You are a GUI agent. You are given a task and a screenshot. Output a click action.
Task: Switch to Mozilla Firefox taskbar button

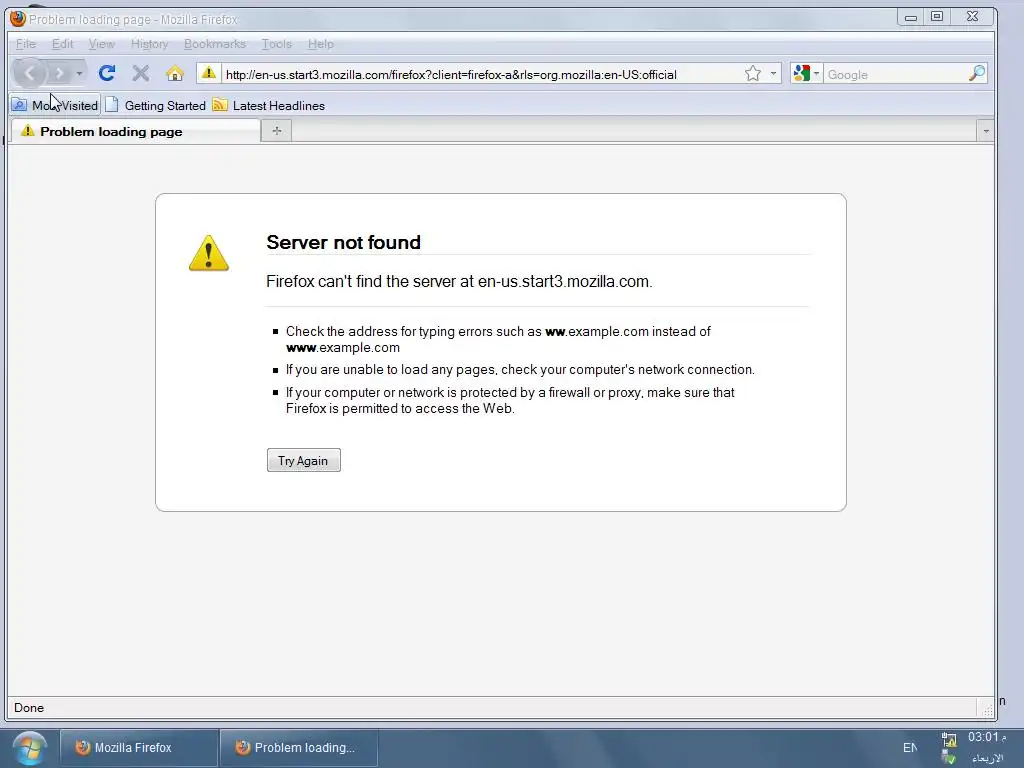click(138, 748)
